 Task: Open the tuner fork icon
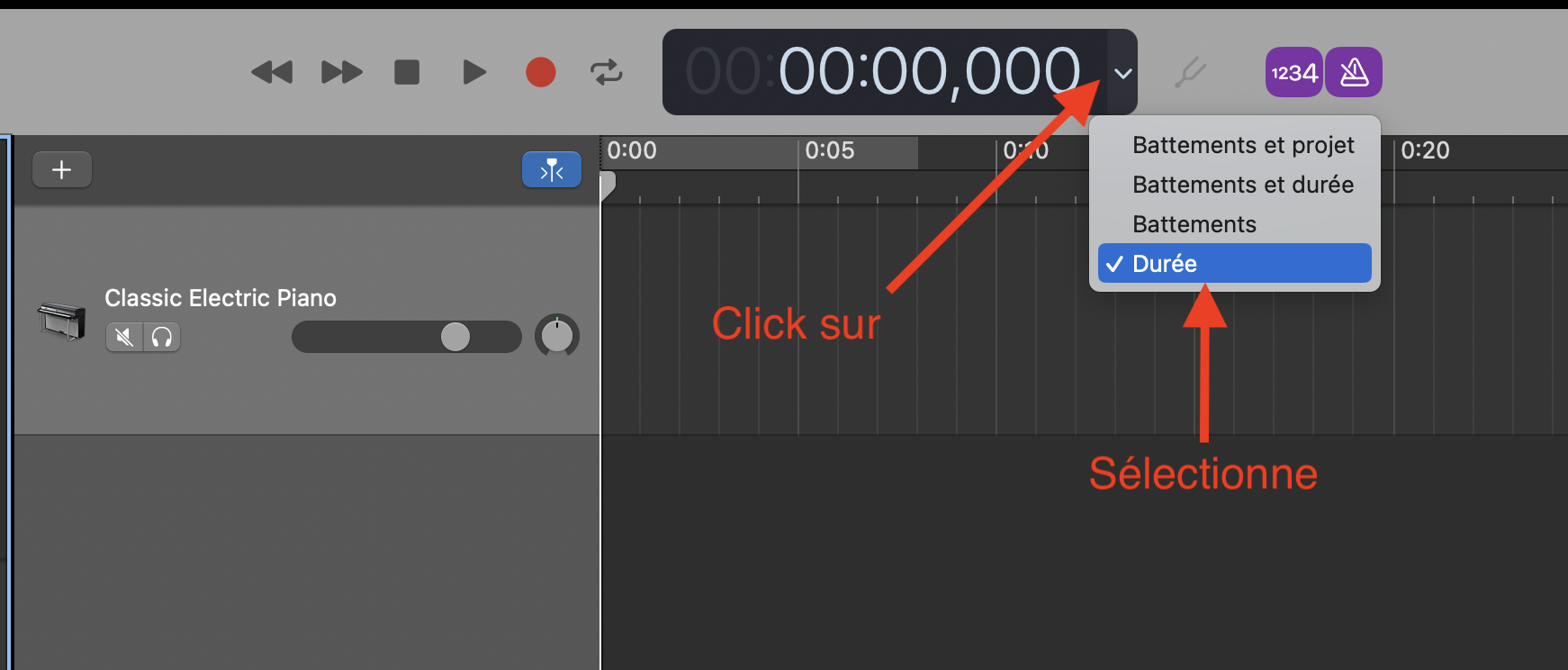click(1190, 72)
